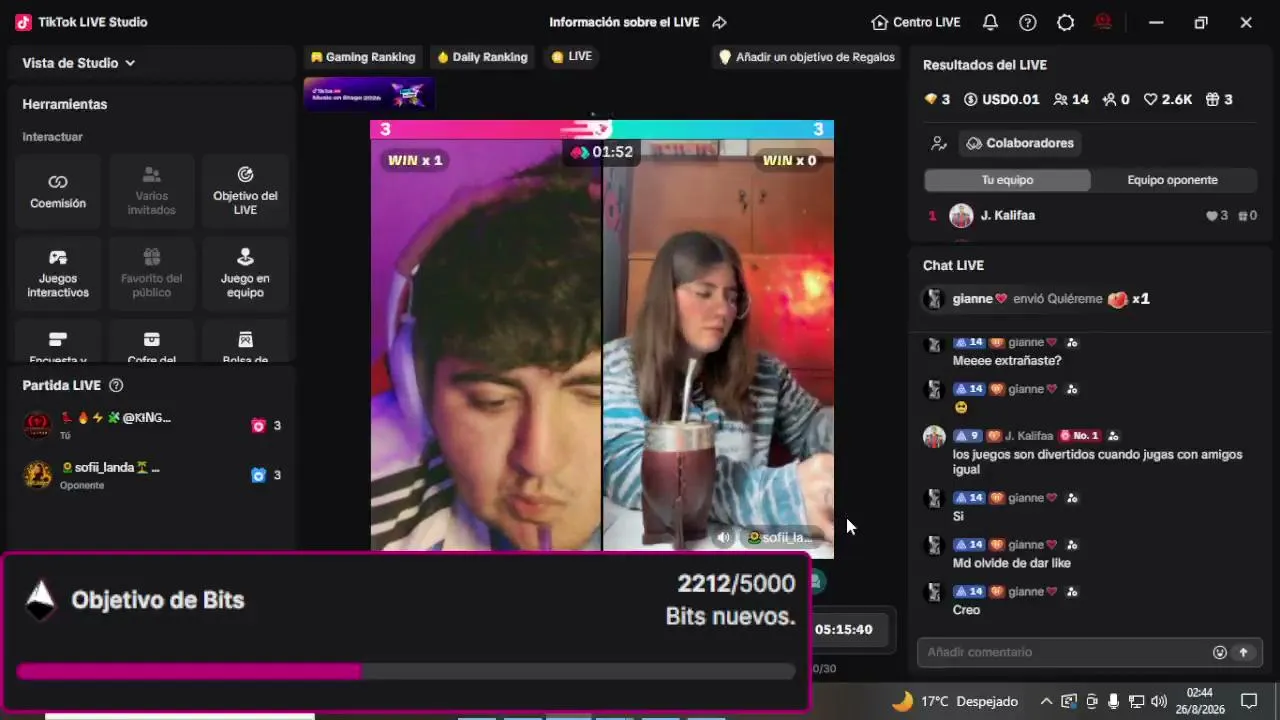Open the emoji picker in comment box

pyautogui.click(x=1220, y=652)
